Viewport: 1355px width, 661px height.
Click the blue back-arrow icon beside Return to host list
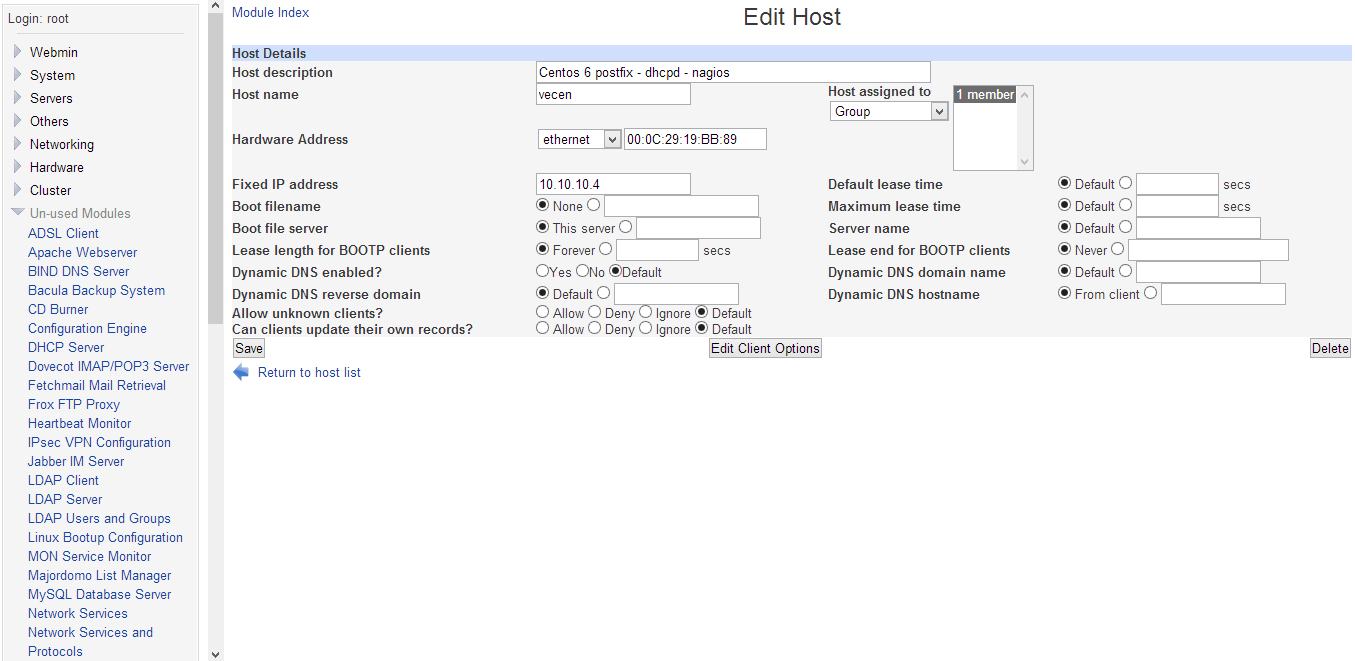click(240, 372)
